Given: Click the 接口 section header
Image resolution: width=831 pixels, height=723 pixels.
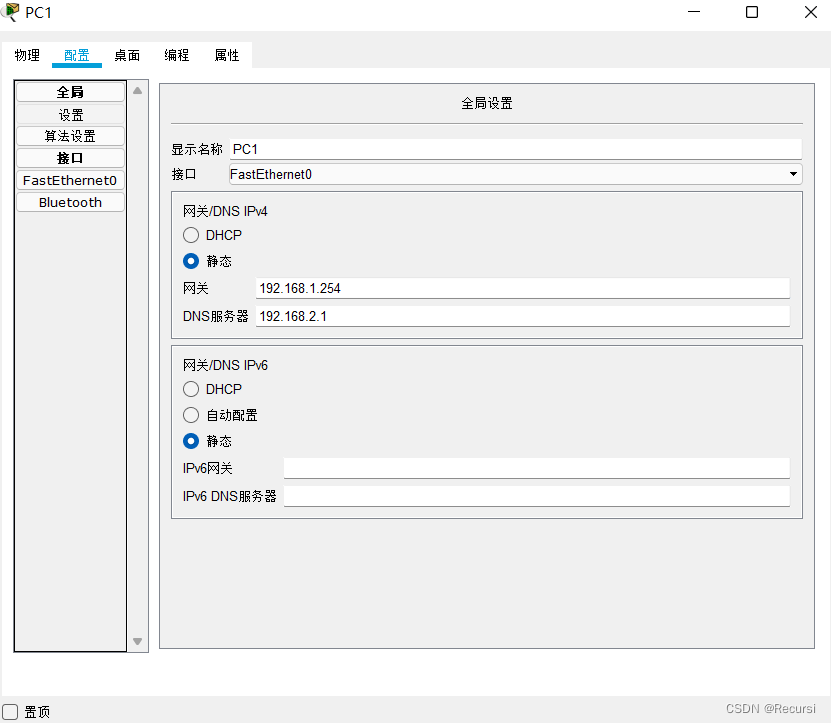Looking at the screenshot, I should (70, 158).
